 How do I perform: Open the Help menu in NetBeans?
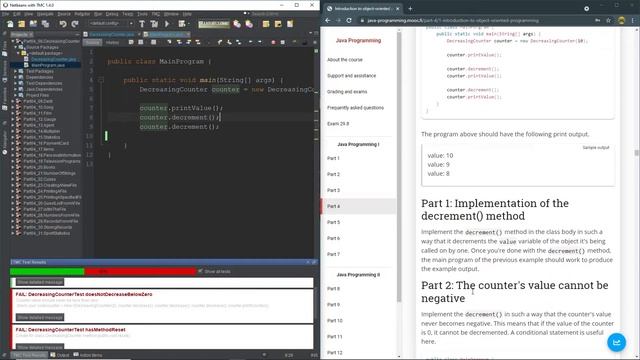[x=187, y=14]
